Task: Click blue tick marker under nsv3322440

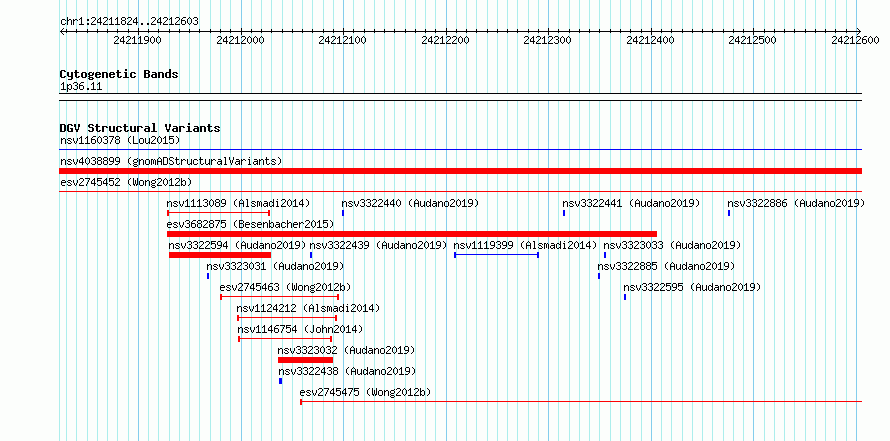Action: point(343,213)
